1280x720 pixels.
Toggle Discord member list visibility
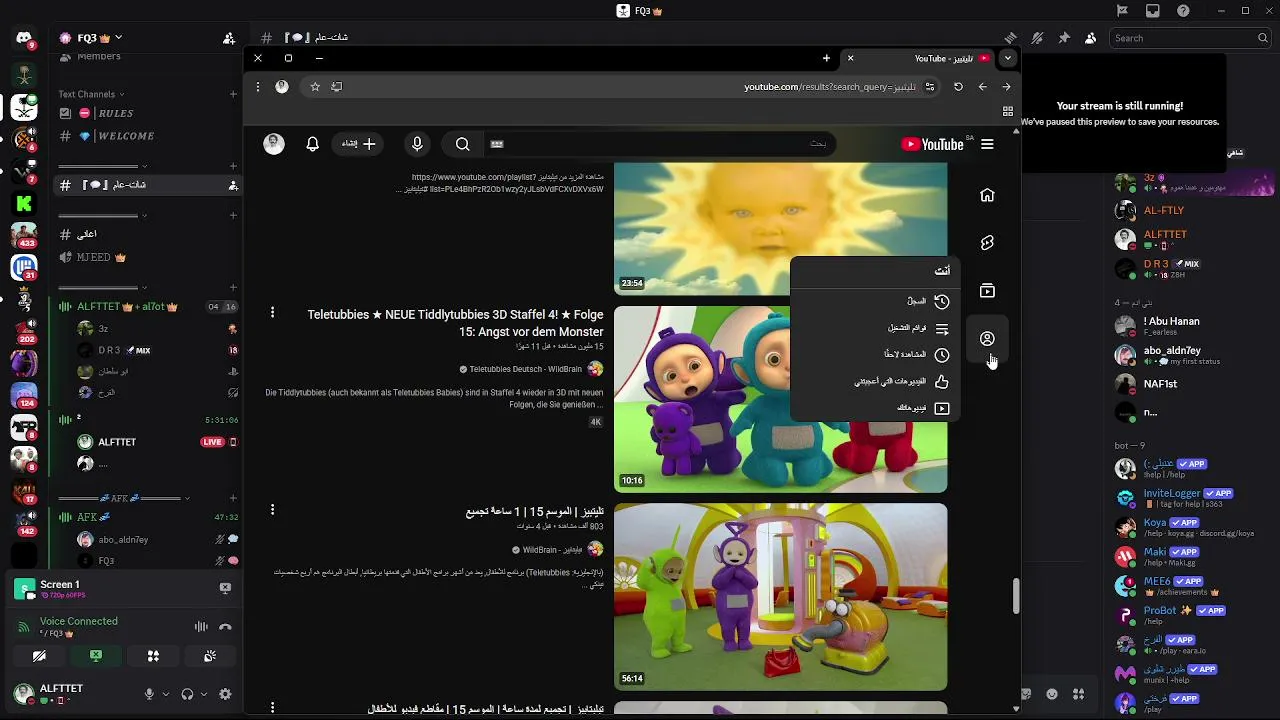[x=1090, y=38]
